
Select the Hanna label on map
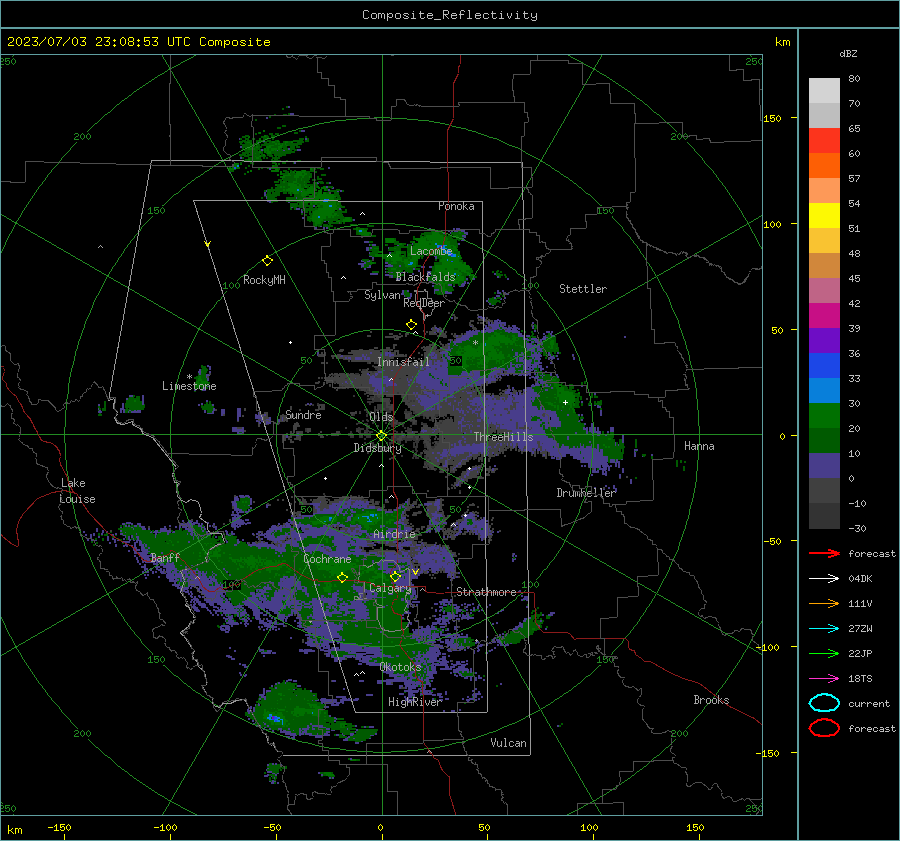pyautogui.click(x=699, y=446)
